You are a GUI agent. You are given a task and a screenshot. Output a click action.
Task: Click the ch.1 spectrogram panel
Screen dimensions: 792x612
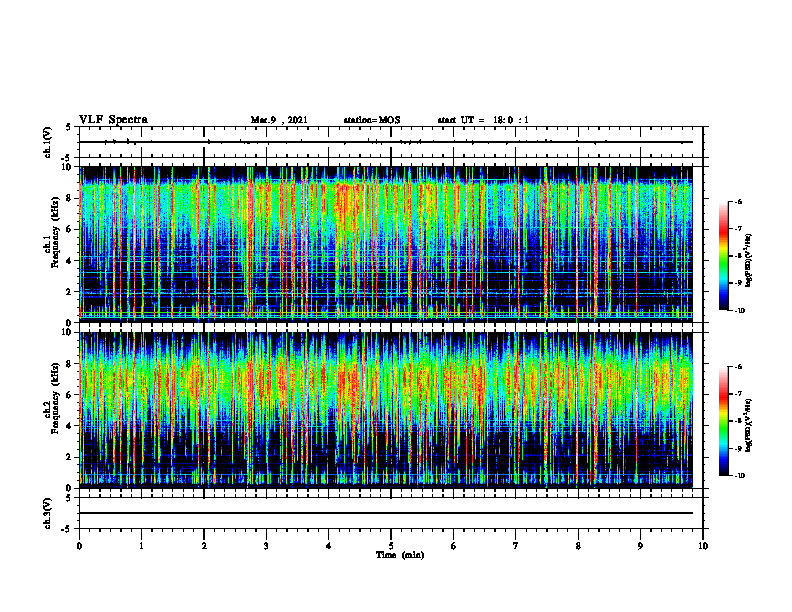click(386, 244)
